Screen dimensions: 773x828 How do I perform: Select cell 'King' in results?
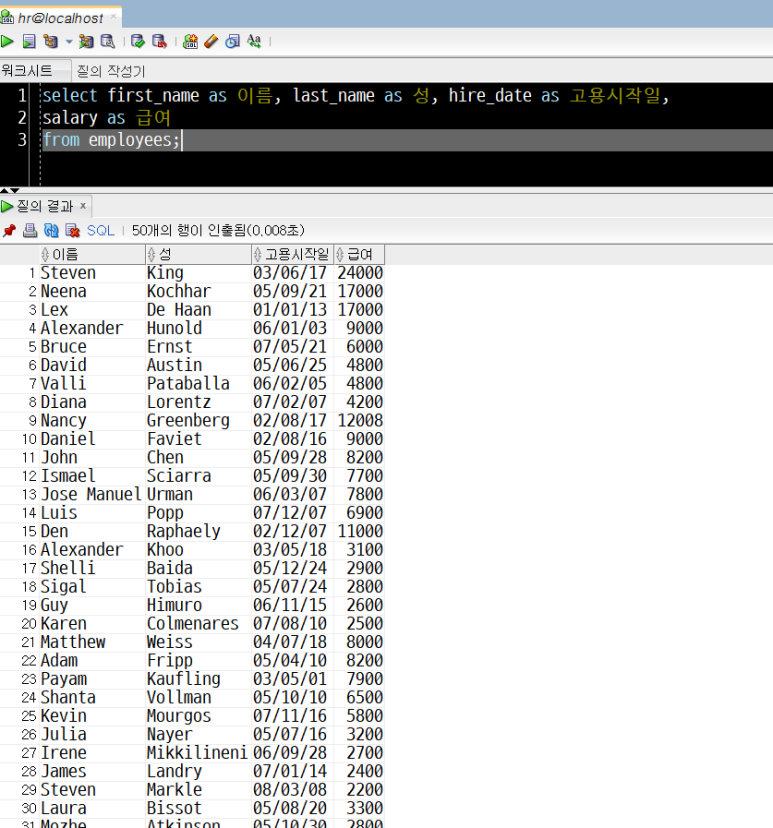199,273
